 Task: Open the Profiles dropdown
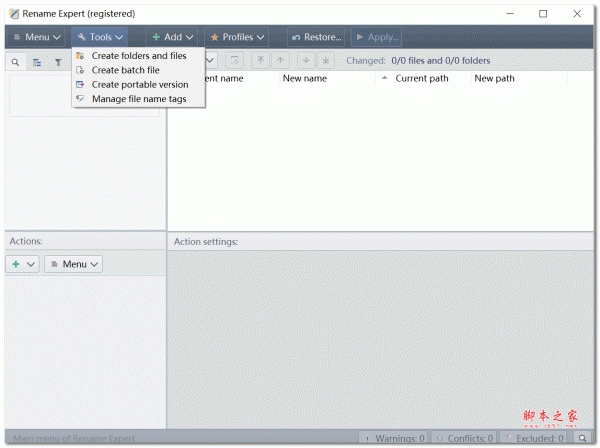236,37
